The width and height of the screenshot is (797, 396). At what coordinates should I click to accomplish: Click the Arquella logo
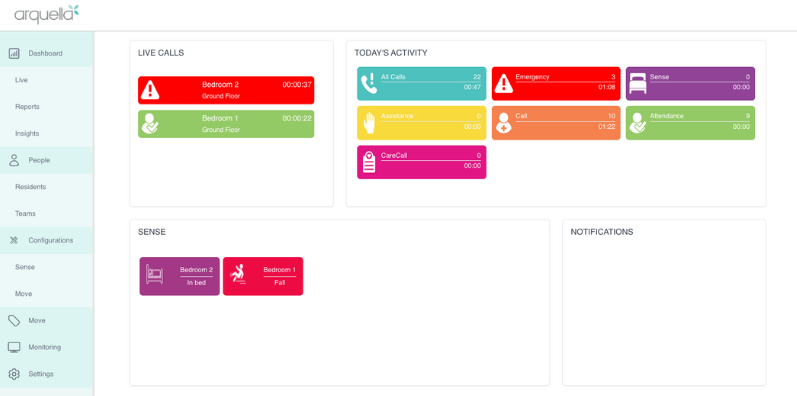point(47,14)
